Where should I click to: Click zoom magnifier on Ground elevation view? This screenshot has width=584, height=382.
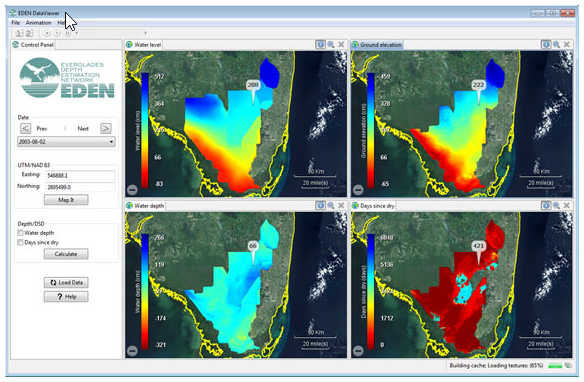(556, 45)
